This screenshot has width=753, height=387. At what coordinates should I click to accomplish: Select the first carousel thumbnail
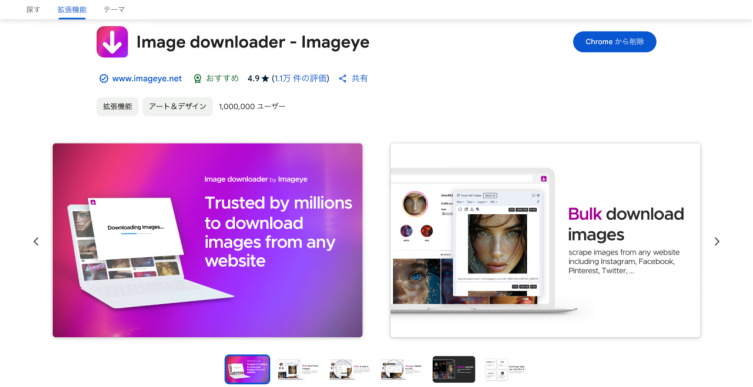click(247, 369)
